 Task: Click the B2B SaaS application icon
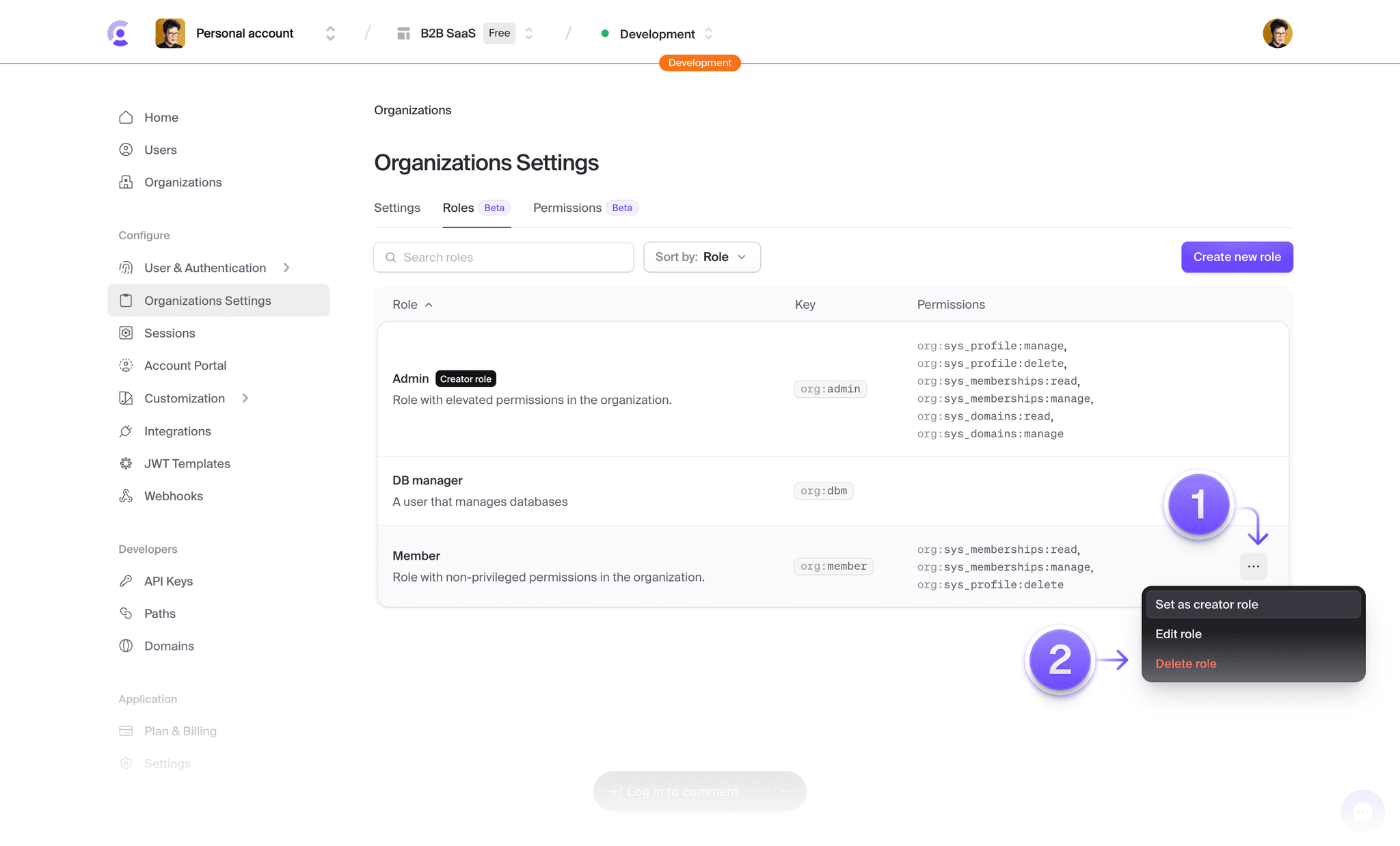(x=403, y=33)
